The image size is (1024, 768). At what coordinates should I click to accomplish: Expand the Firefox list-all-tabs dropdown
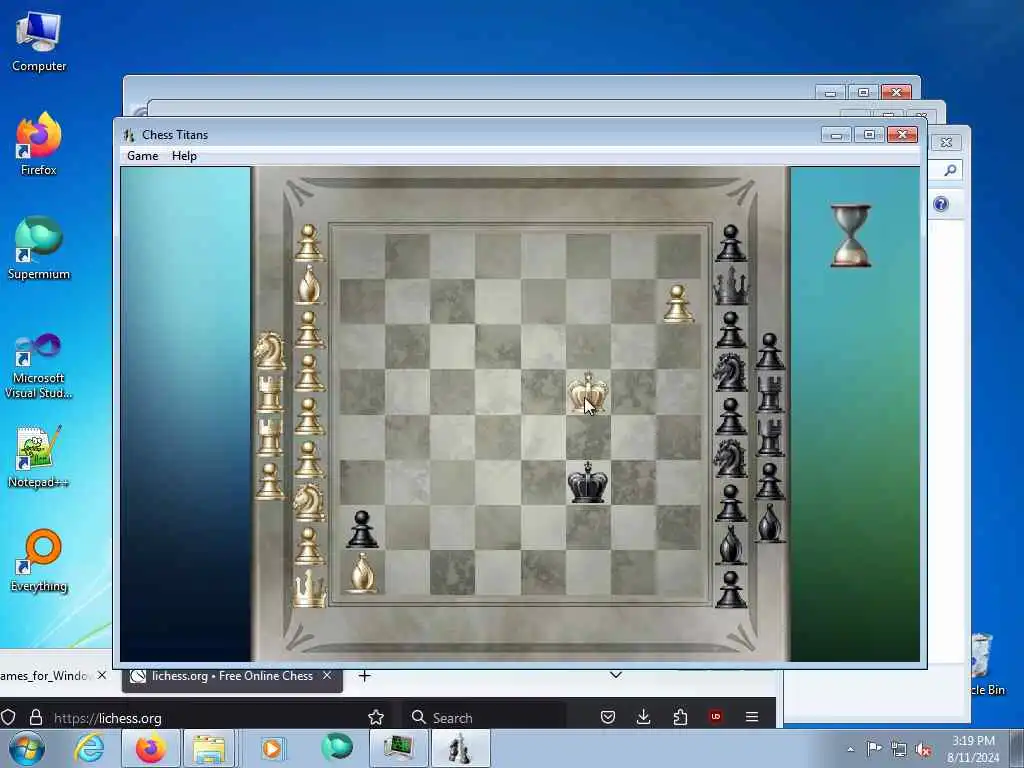pyautogui.click(x=615, y=675)
